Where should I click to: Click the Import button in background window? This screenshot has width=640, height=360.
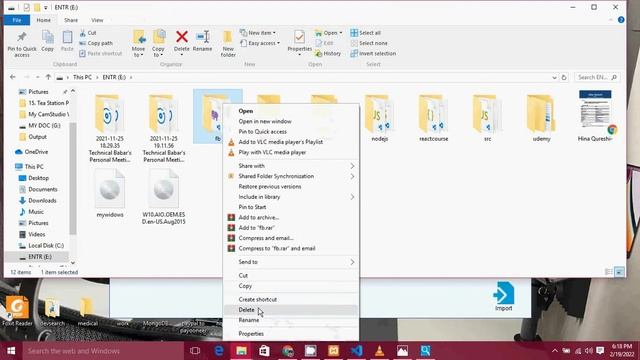[503, 296]
